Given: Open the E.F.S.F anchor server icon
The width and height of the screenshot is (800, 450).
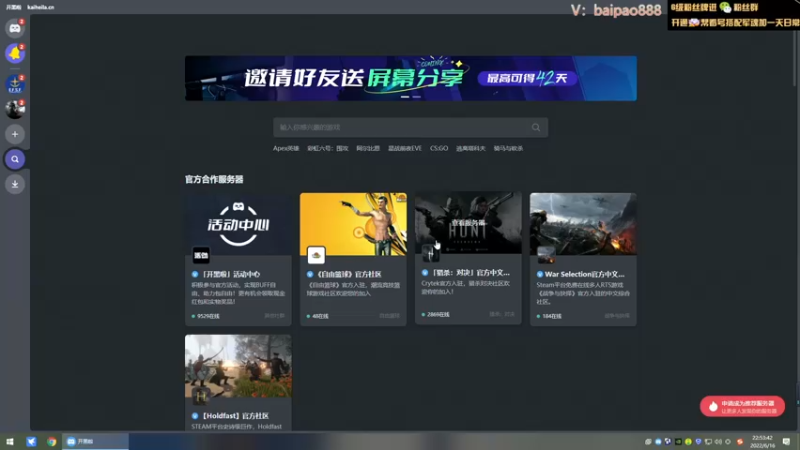Looking at the screenshot, I should (x=15, y=84).
